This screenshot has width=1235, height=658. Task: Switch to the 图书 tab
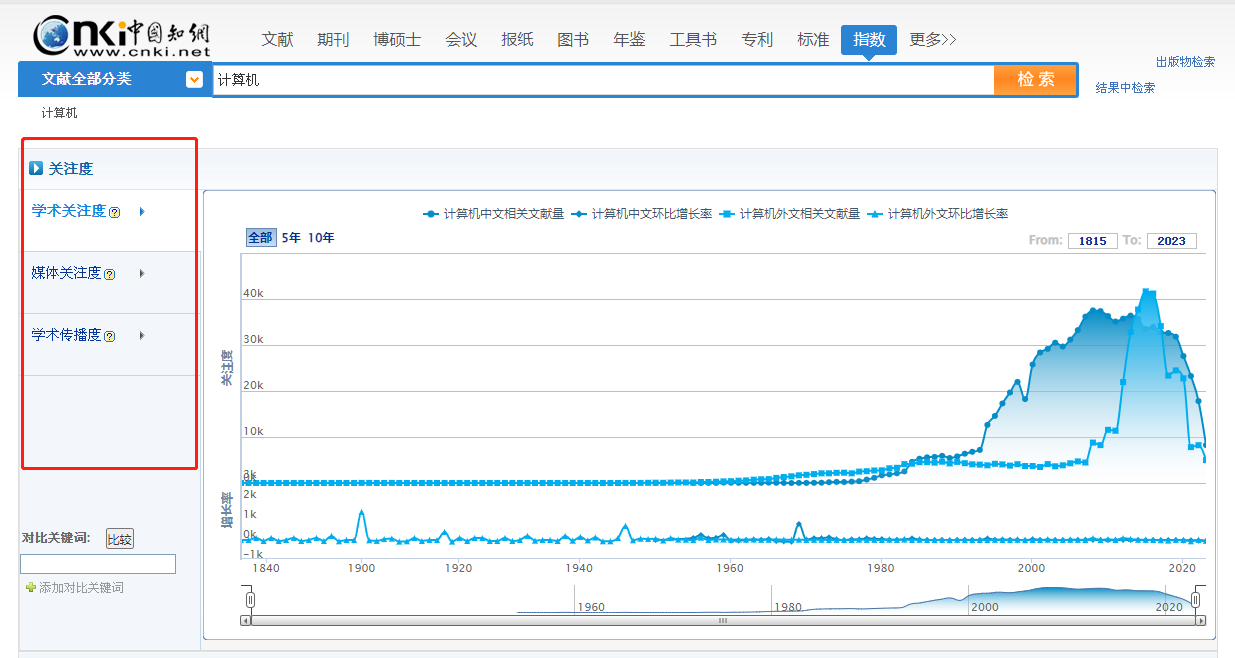[573, 40]
